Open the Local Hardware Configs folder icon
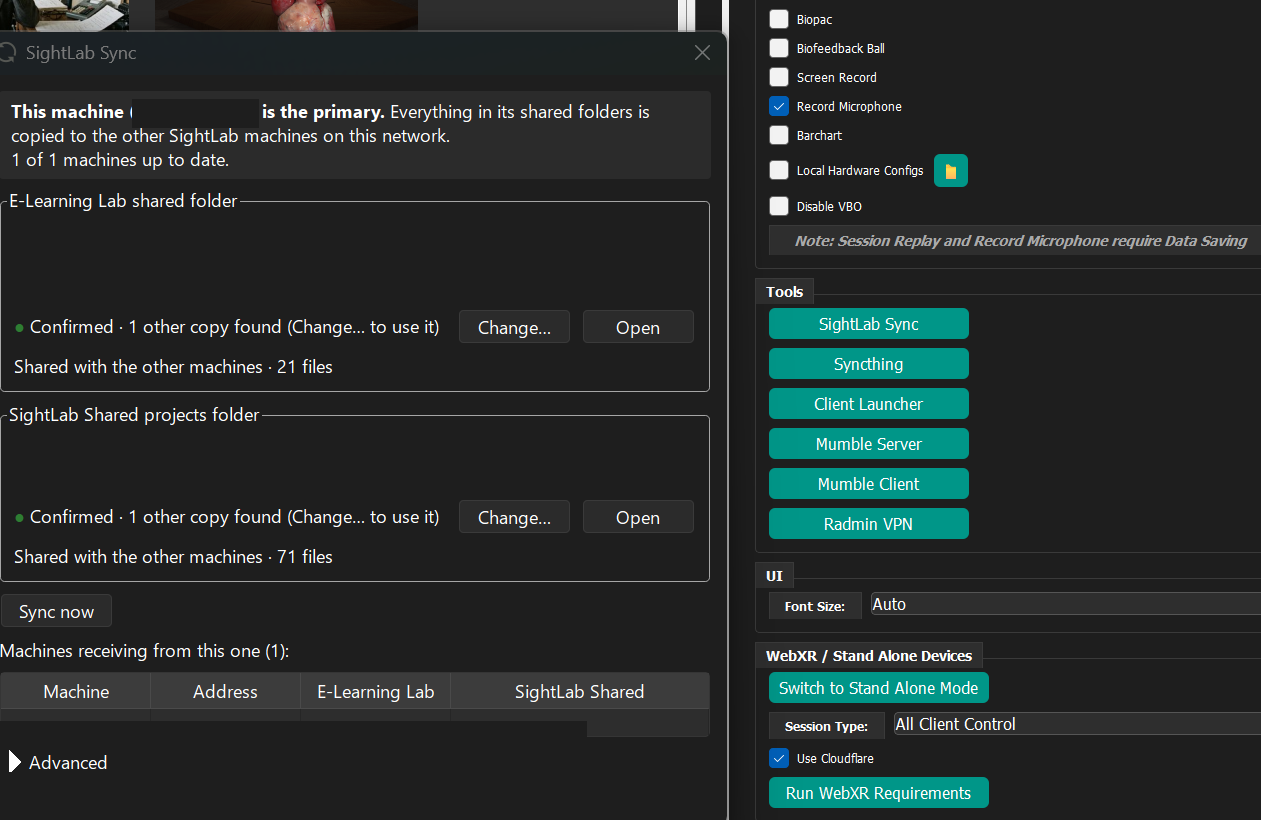Viewport: 1261px width, 820px height. 950,171
